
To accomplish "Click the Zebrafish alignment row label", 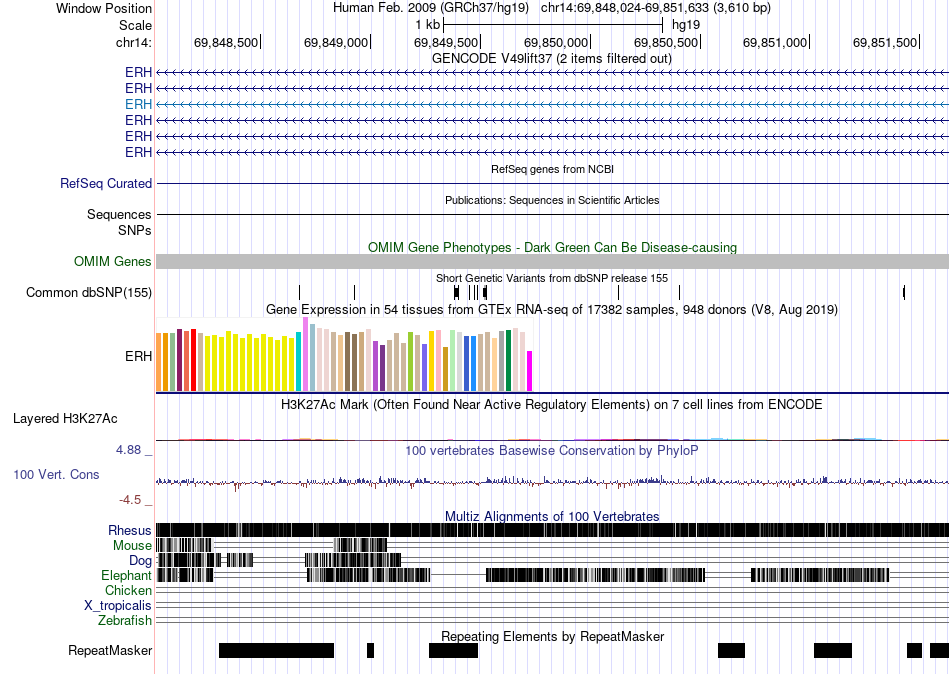I will click(x=125, y=621).
